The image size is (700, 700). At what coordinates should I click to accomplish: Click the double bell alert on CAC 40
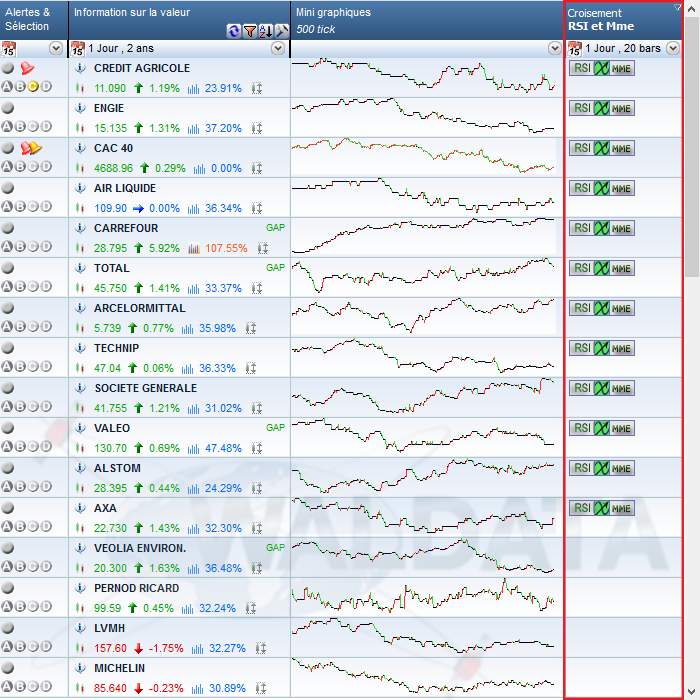pyautogui.click(x=31, y=148)
